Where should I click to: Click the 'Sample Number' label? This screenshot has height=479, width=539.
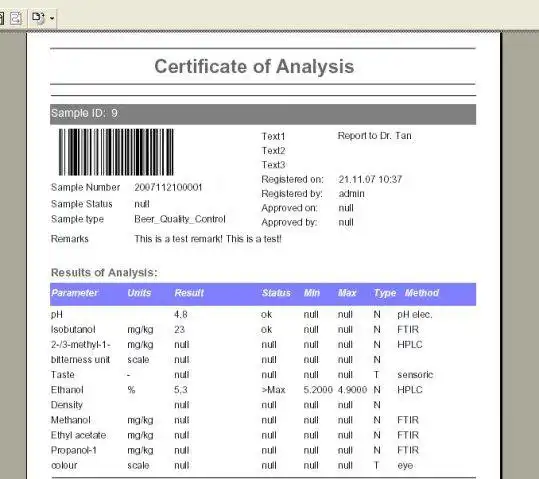pos(86,187)
